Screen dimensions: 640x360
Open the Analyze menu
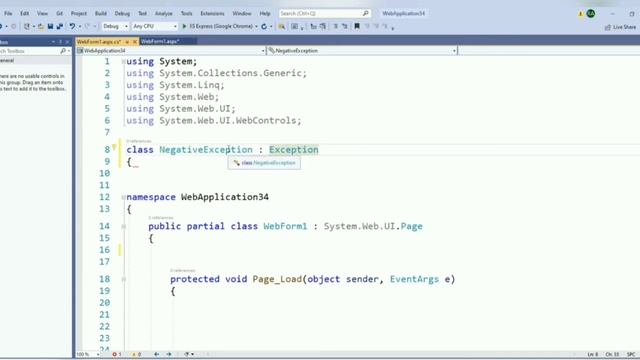click(x=164, y=13)
